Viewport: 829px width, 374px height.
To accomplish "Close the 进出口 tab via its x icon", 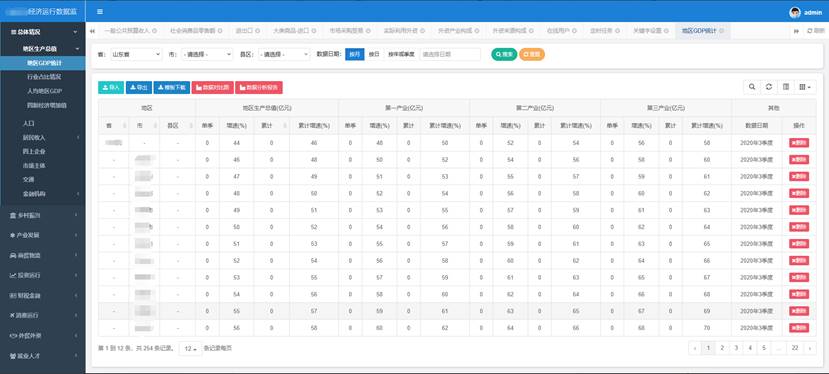I will 257,31.
